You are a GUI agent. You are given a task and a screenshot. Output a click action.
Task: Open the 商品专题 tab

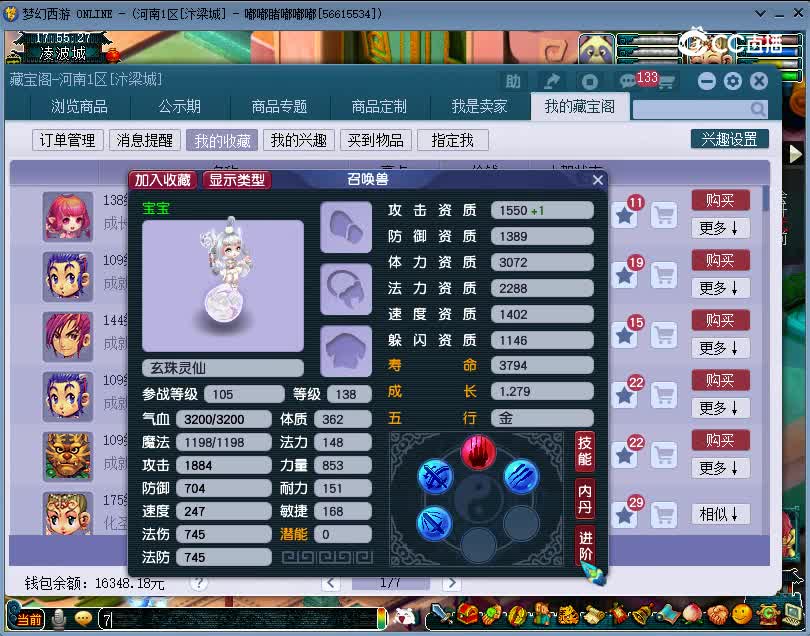pyautogui.click(x=279, y=106)
